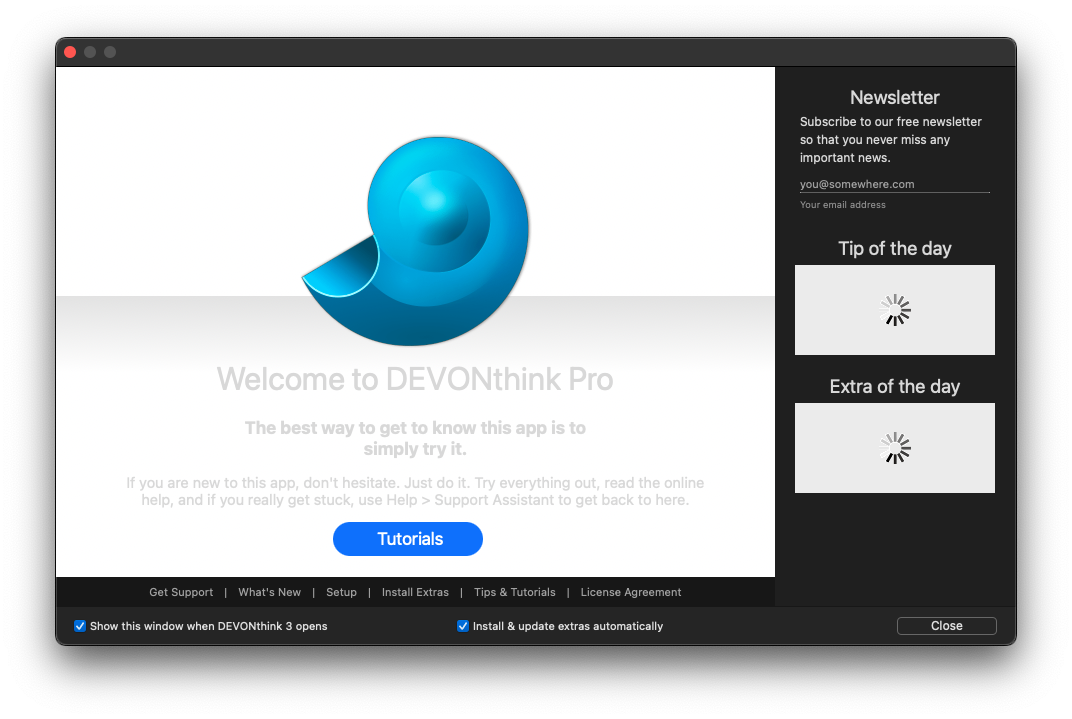
Task: Open the Get Support section
Action: pos(181,592)
